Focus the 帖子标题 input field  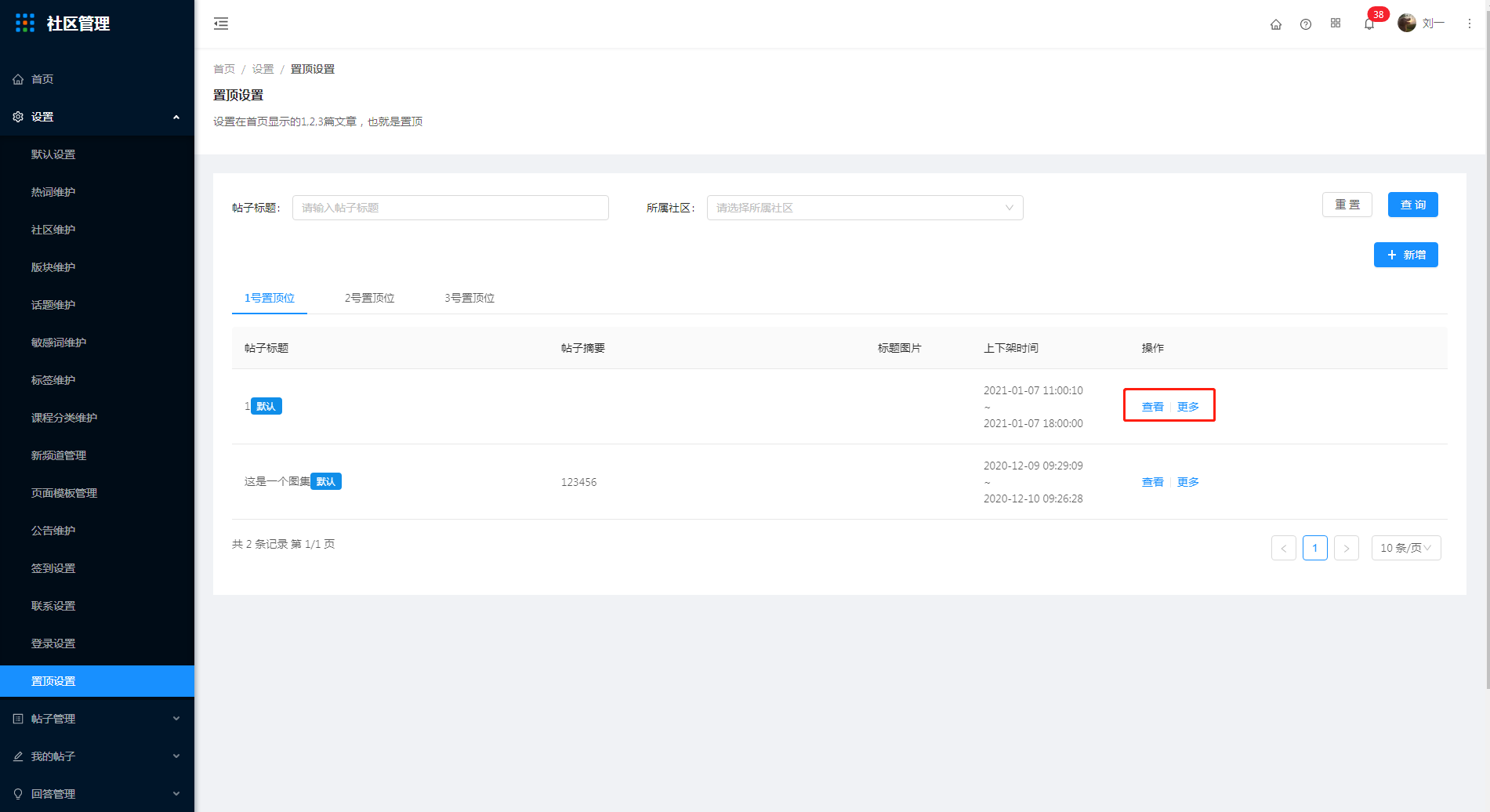(451, 208)
